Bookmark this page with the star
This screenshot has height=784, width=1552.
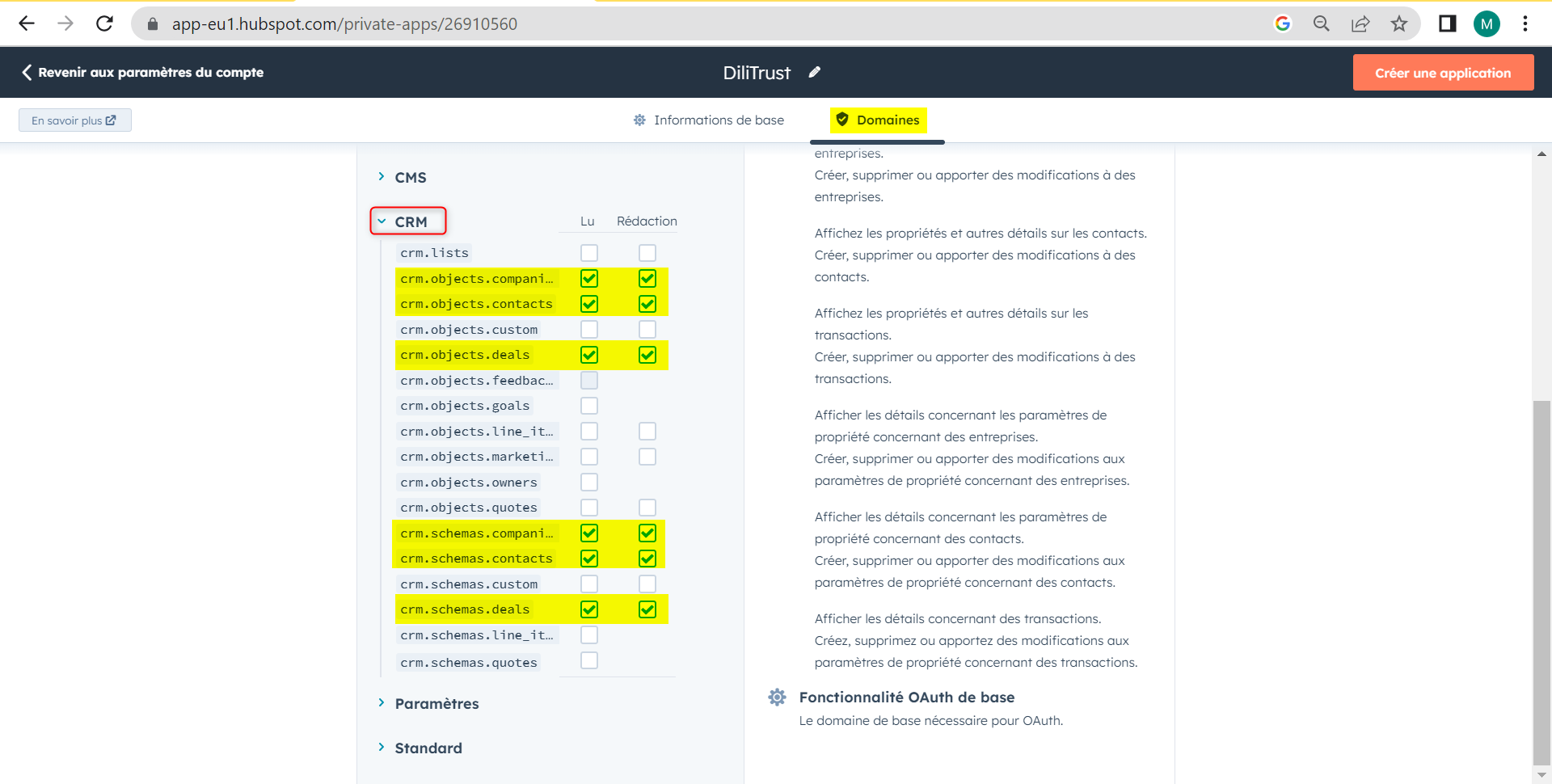(1399, 23)
